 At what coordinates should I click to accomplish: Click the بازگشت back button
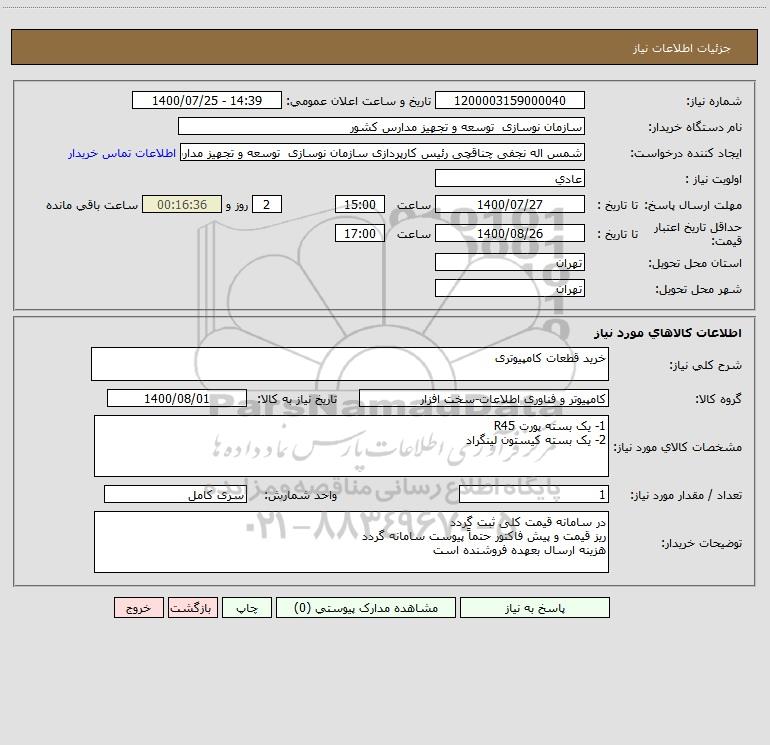click(193, 608)
